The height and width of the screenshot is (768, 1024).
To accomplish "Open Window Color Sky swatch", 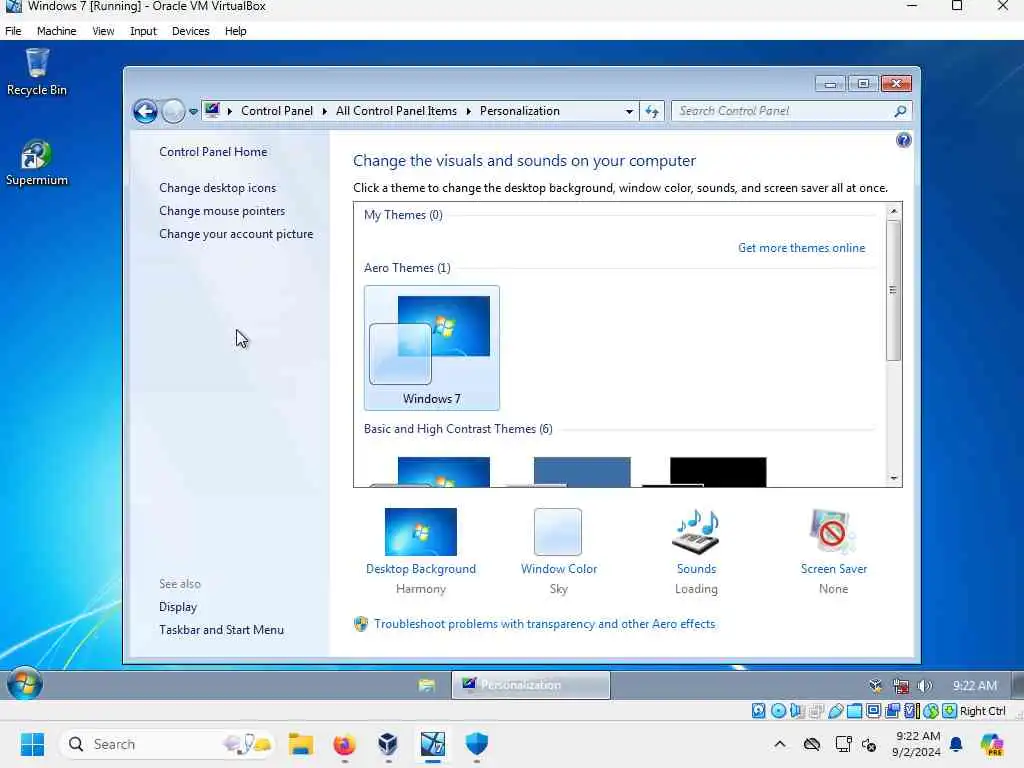I will (558, 532).
